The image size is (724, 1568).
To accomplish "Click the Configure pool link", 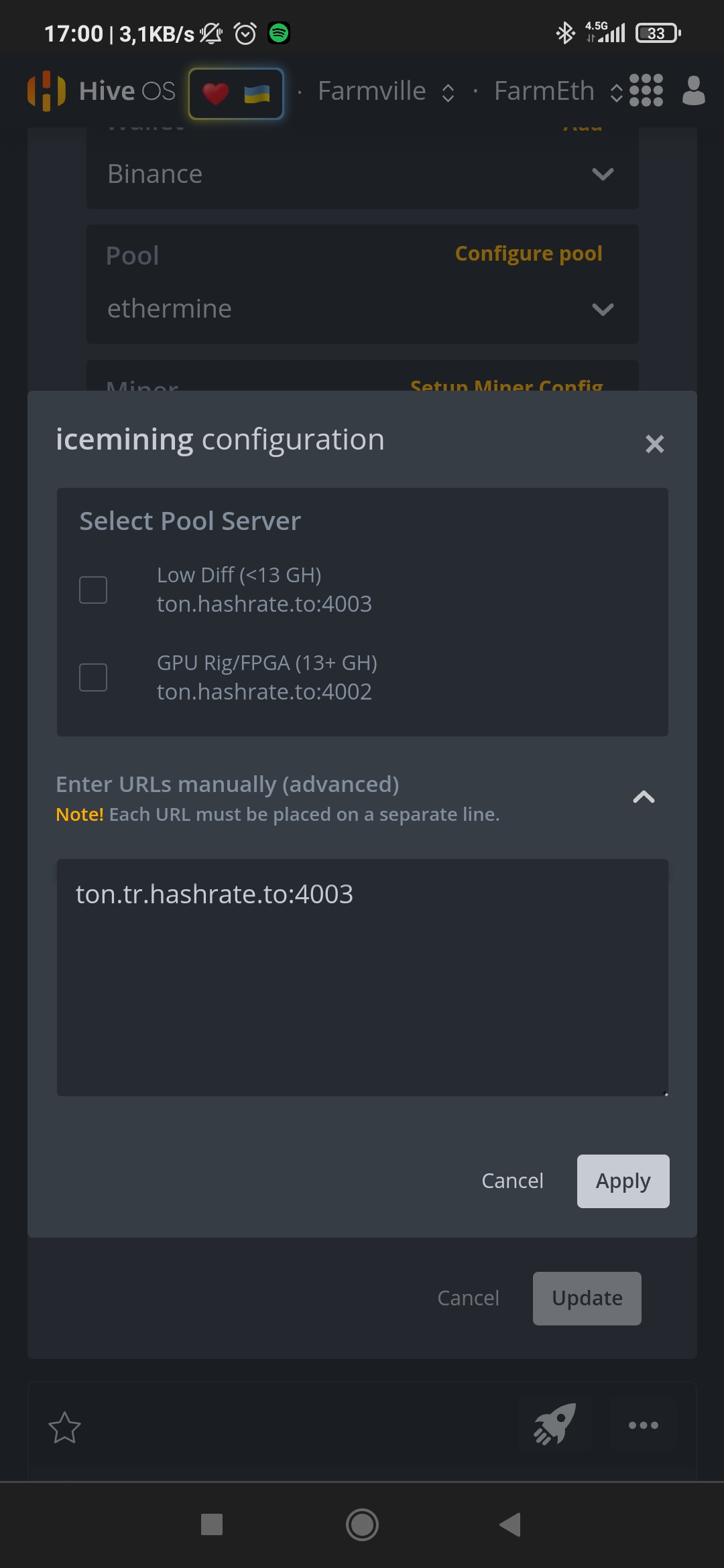I will pos(528,253).
